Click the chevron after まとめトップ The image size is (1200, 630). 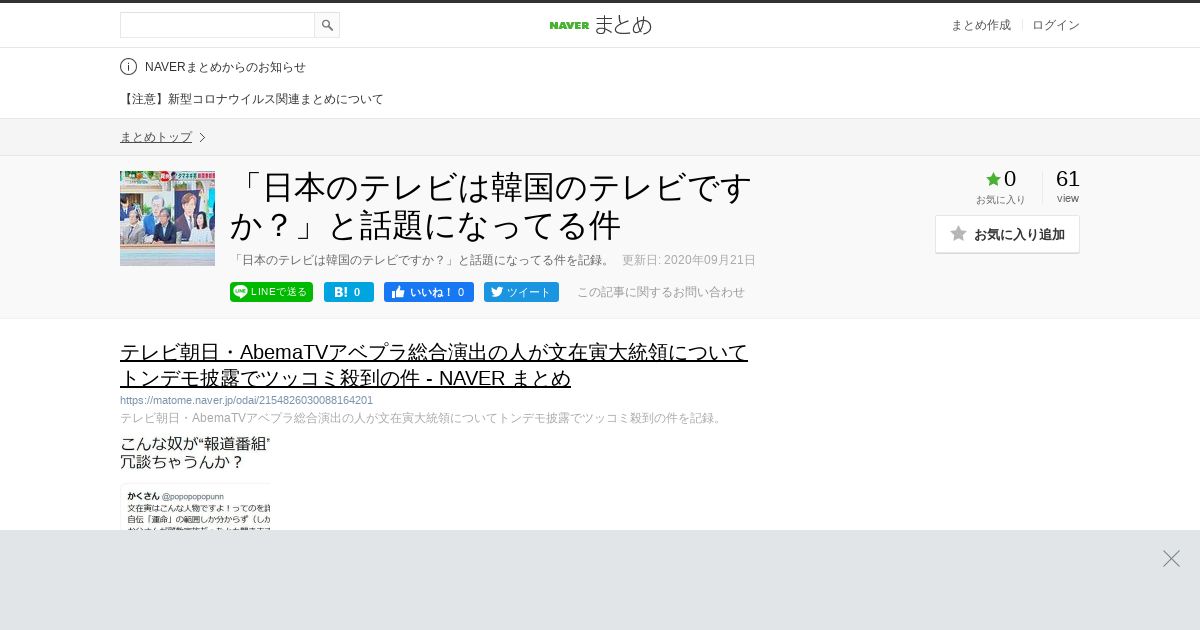pos(202,137)
